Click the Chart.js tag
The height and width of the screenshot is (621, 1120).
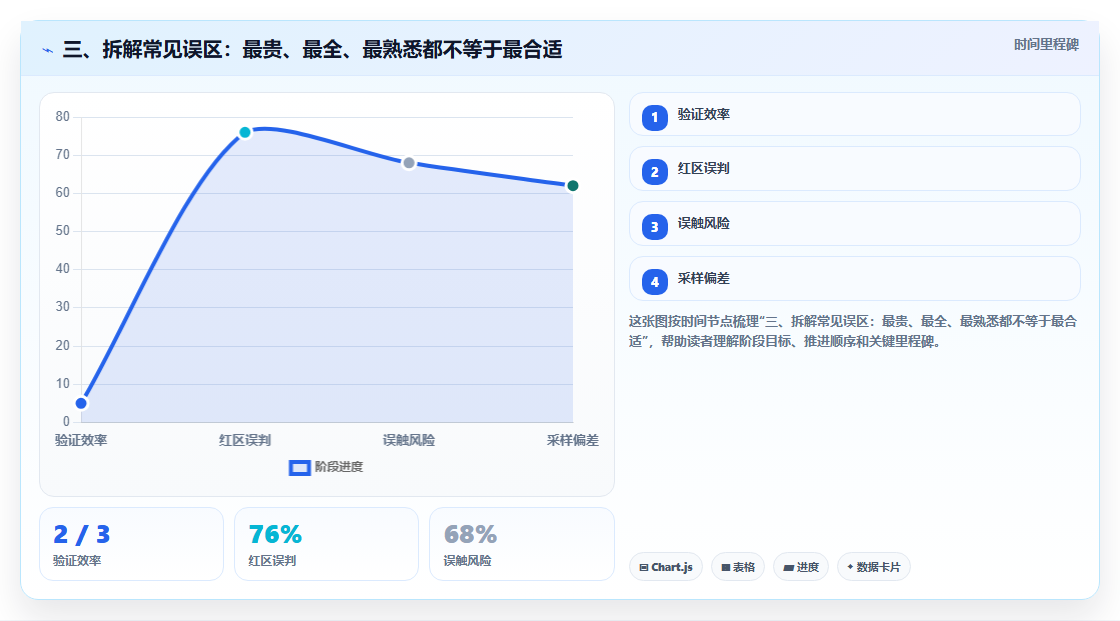tap(666, 567)
